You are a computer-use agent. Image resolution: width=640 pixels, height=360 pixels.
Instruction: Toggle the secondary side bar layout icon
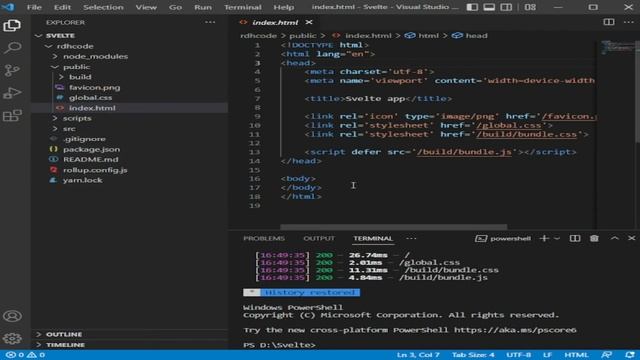click(x=506, y=7)
